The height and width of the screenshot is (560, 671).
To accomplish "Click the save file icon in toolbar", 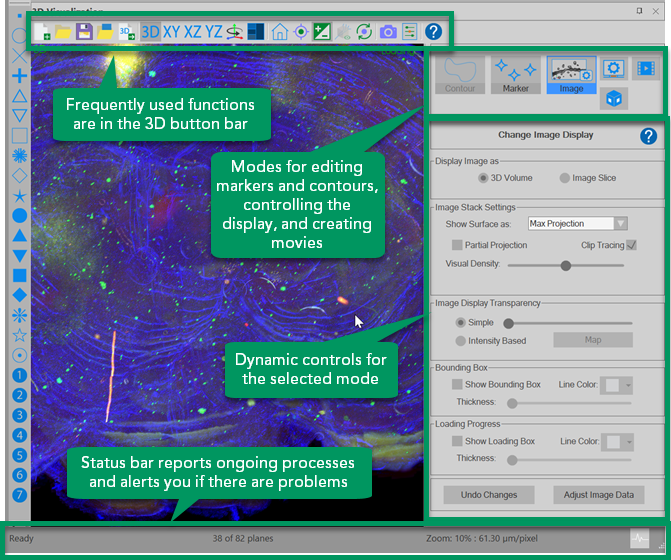I will pos(84,32).
